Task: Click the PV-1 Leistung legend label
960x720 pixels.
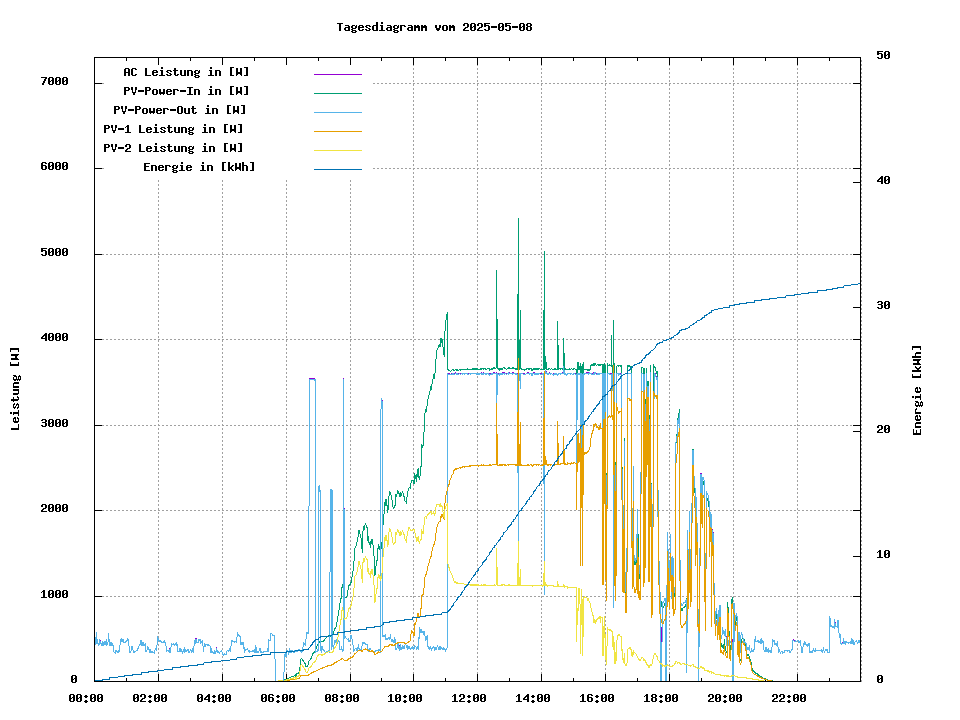Action: click(173, 129)
